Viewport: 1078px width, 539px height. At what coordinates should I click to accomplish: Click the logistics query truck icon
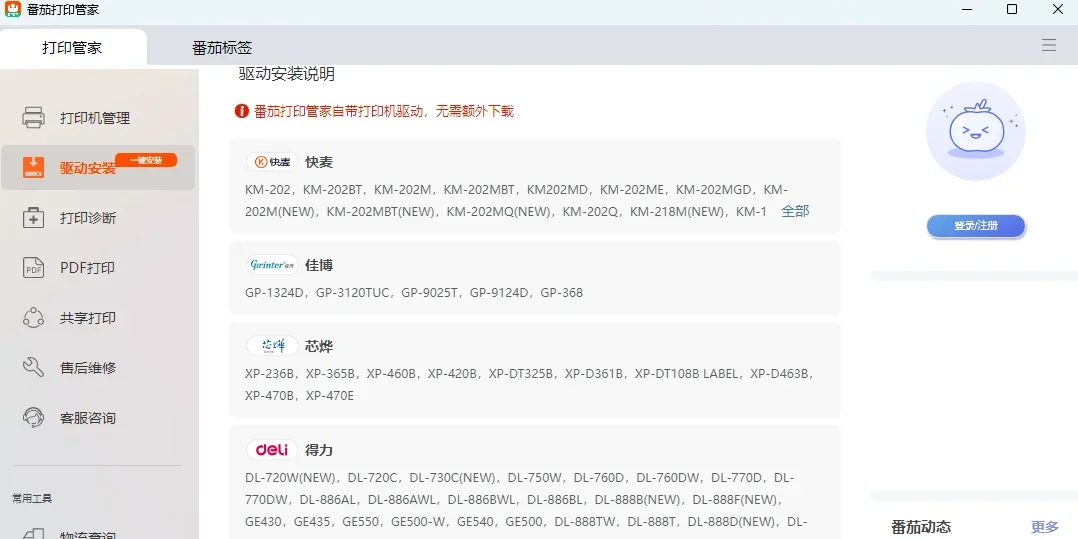click(34, 534)
